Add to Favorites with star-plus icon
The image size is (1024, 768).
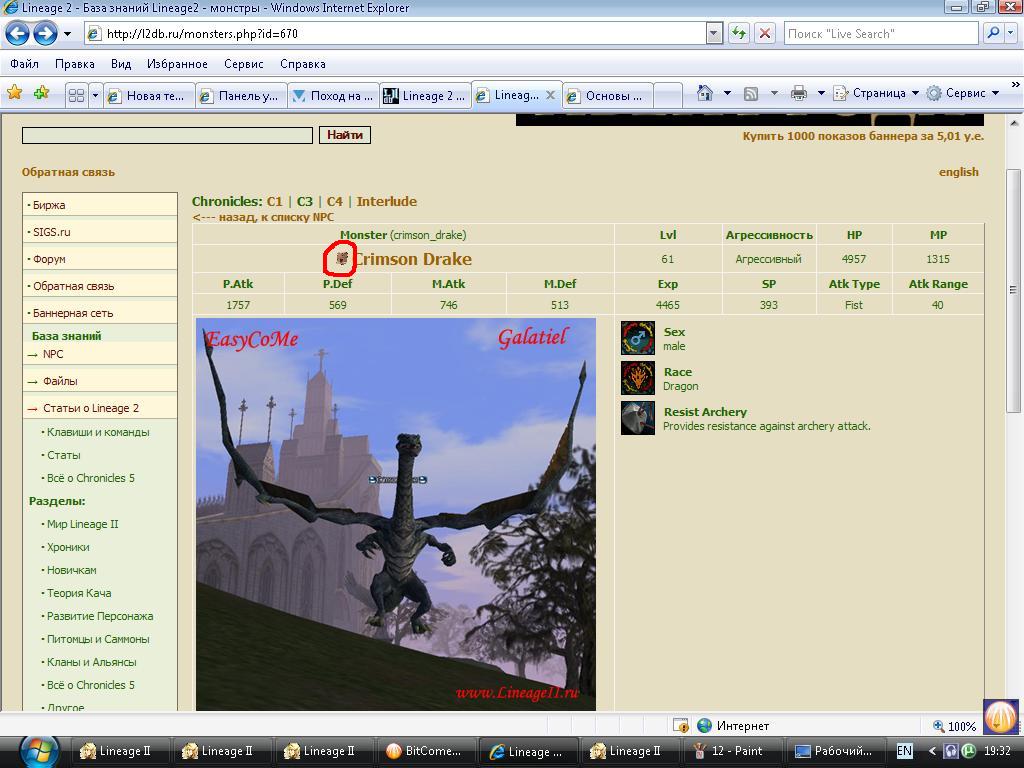point(41,93)
